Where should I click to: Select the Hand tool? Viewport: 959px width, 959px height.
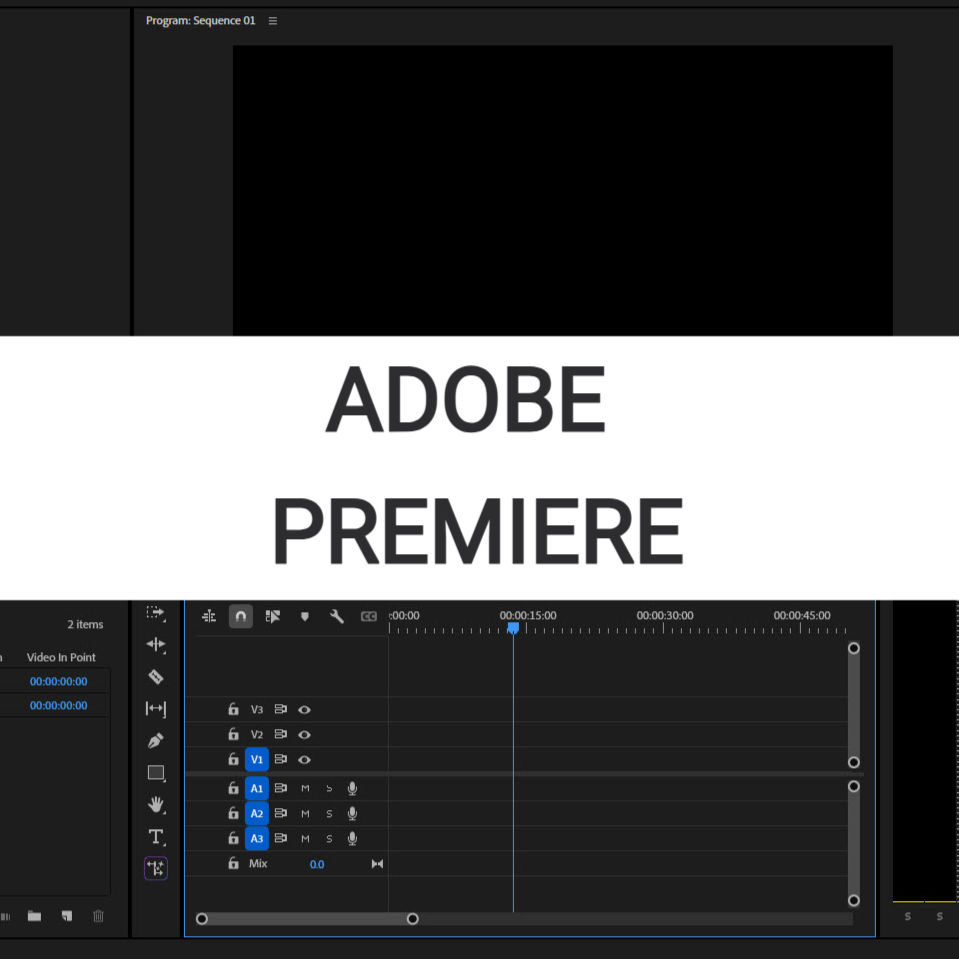pyautogui.click(x=155, y=804)
